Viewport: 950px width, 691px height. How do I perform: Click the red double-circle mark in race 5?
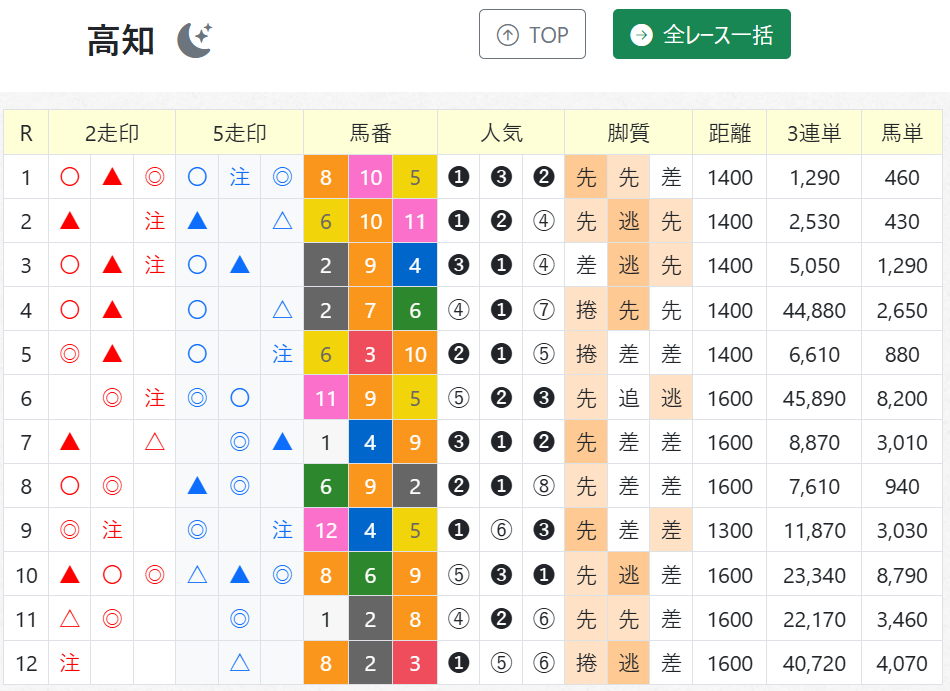(x=70, y=354)
